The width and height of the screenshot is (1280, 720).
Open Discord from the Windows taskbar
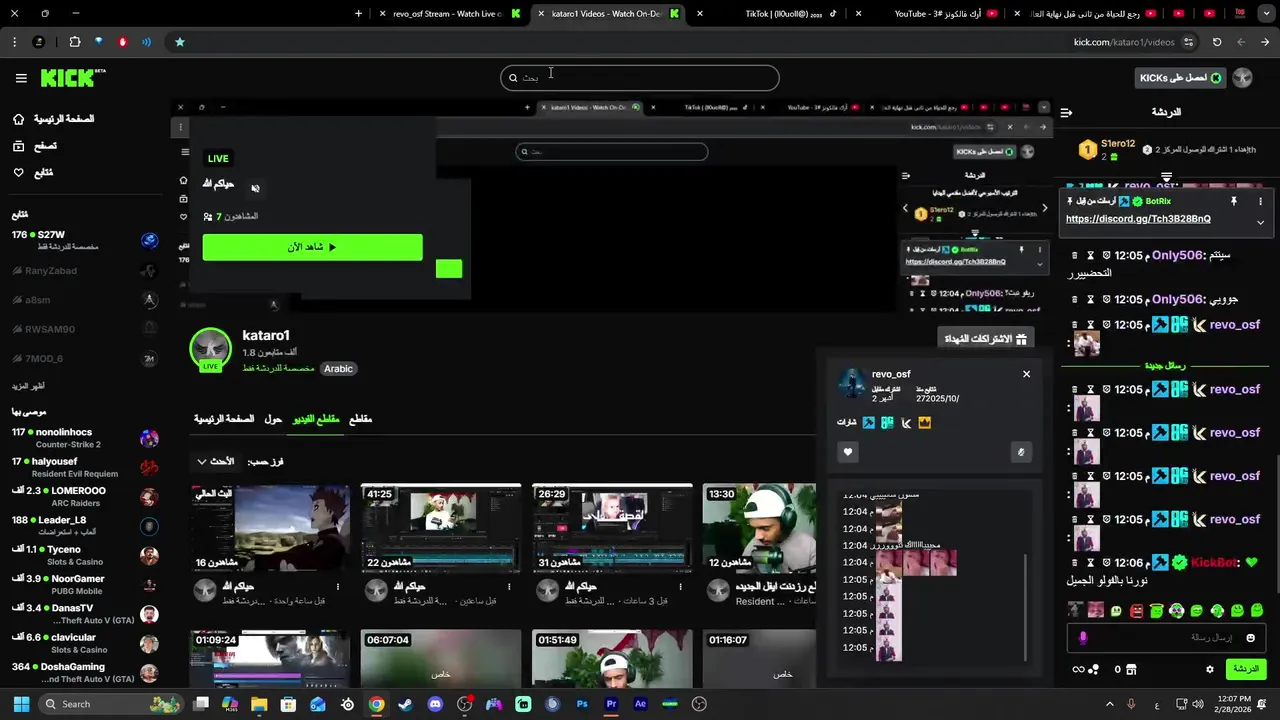(x=435, y=704)
